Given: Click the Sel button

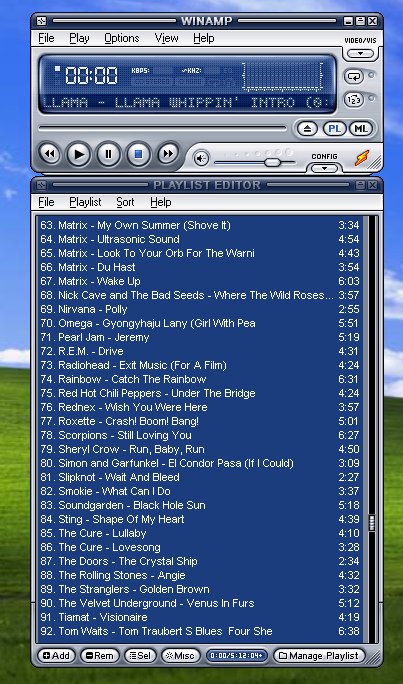Looking at the screenshot, I should click(140, 655).
